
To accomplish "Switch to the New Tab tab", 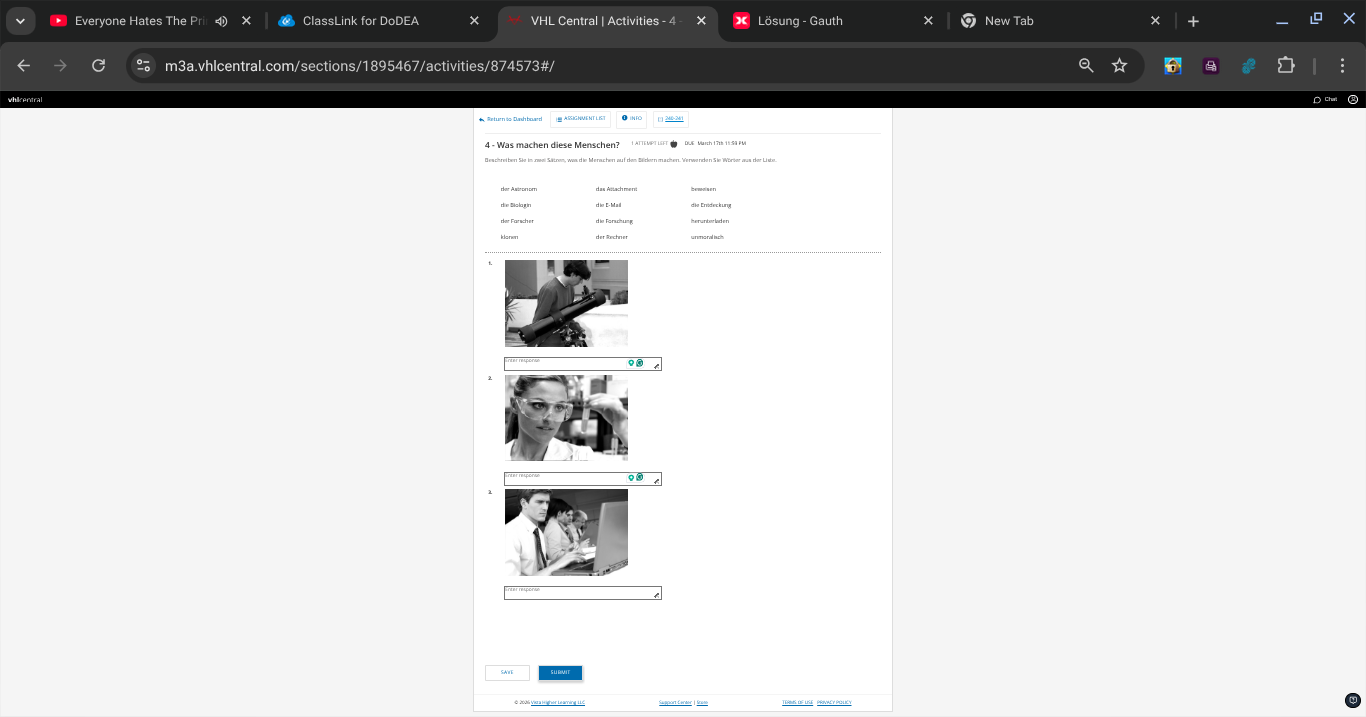I will (1048, 21).
